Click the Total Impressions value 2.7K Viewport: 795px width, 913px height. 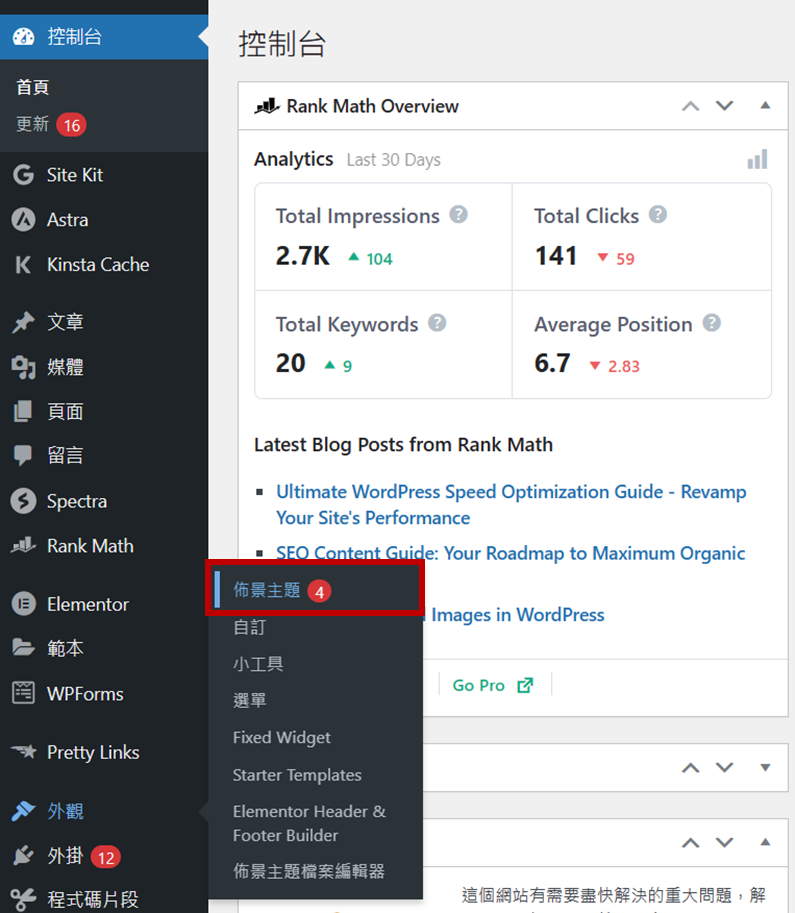(302, 256)
